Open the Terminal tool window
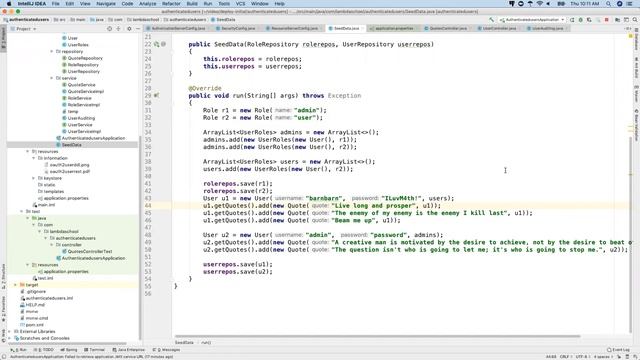The height and width of the screenshot is (360, 640). 94,350
